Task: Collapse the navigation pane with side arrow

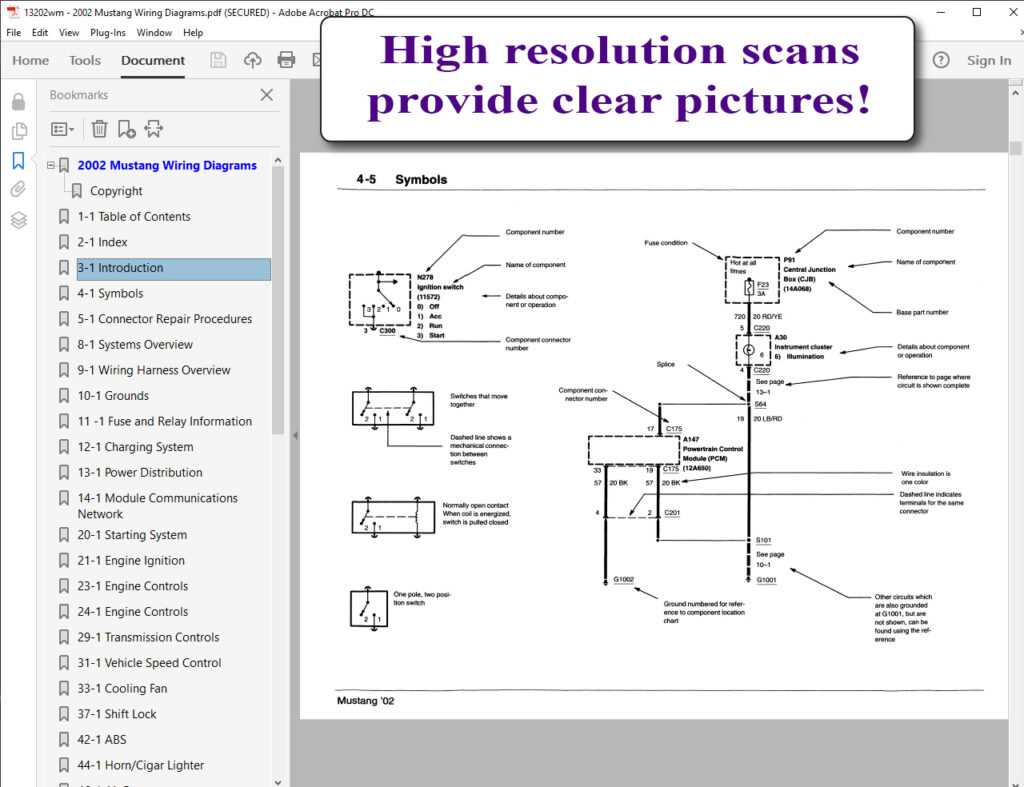Action: (x=295, y=435)
